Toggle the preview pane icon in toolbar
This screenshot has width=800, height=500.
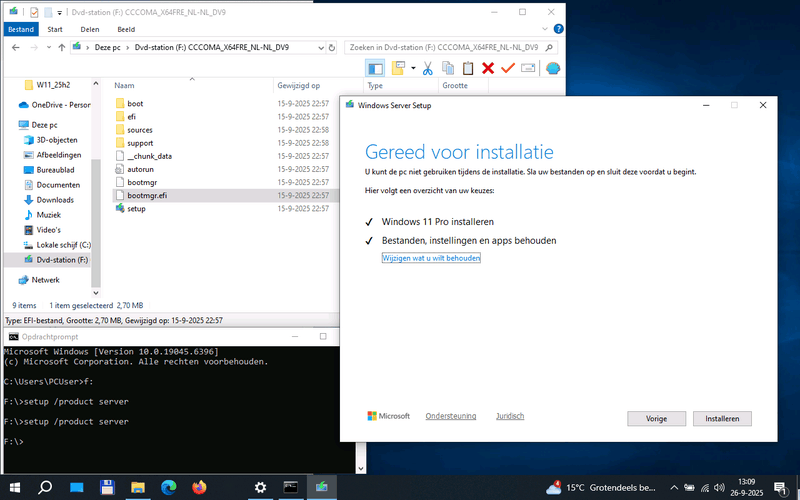click(x=376, y=68)
